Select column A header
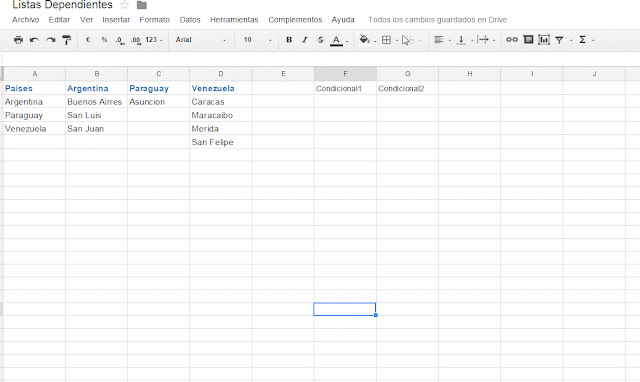The height and width of the screenshot is (382, 640). pos(35,73)
